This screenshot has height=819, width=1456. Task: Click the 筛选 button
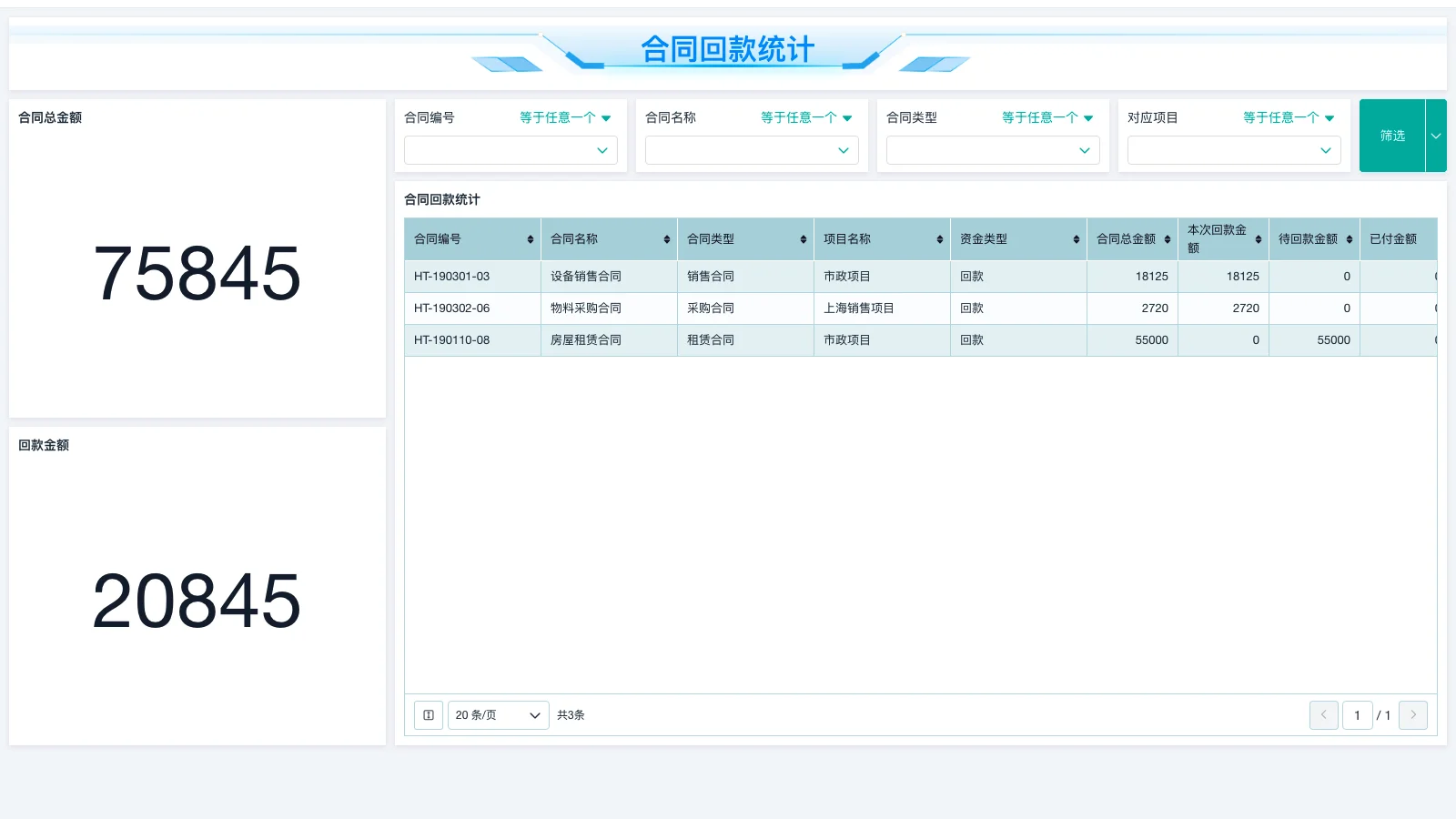pyautogui.click(x=1392, y=136)
